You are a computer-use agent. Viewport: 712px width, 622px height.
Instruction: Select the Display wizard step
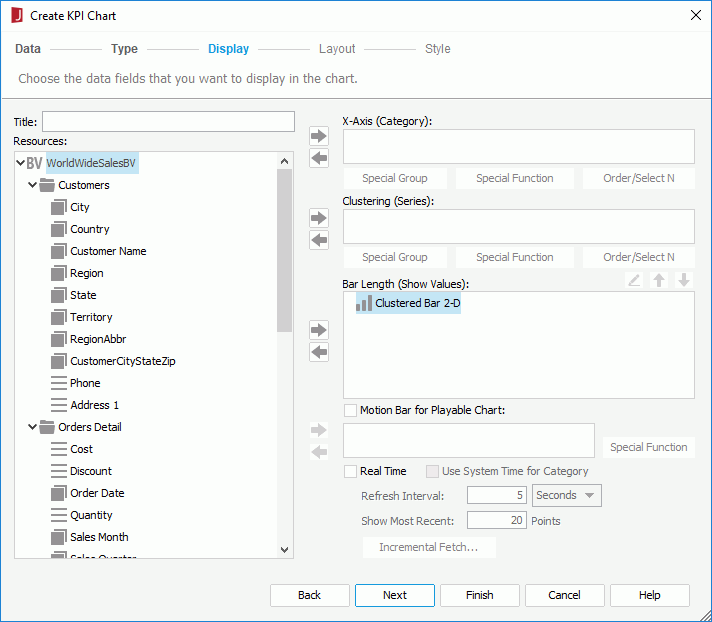click(228, 49)
